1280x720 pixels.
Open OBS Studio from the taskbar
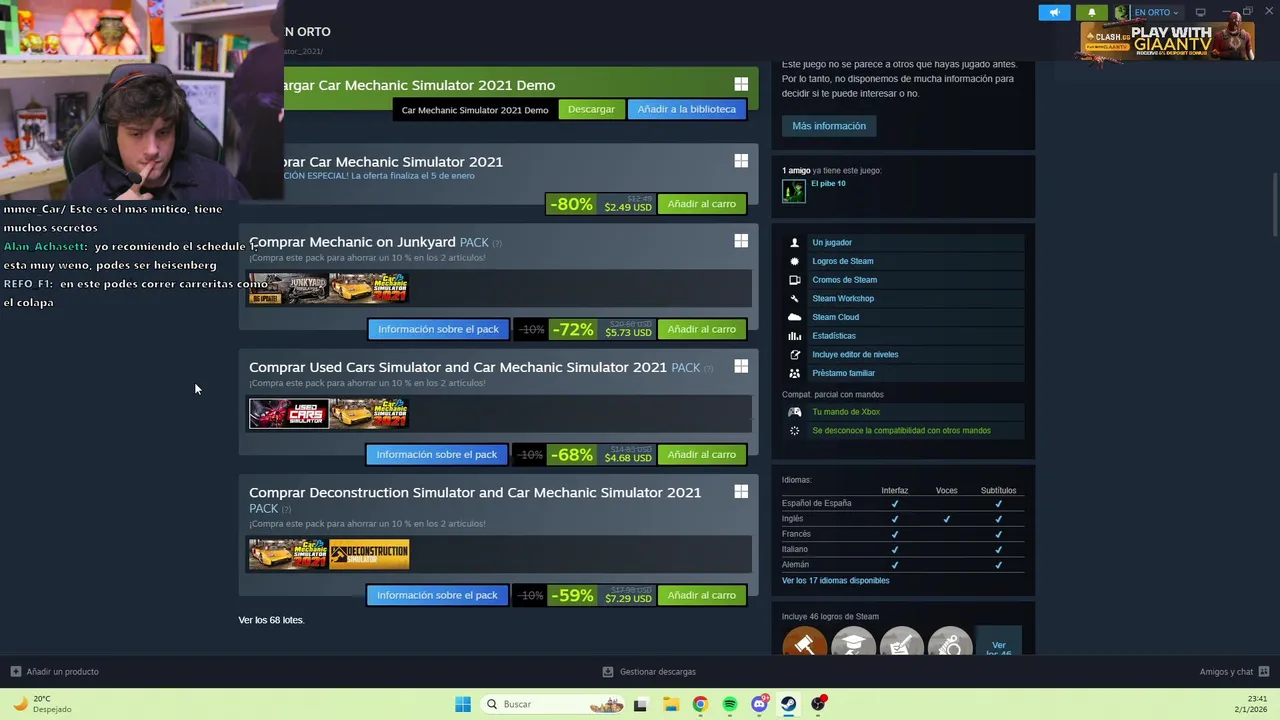(818, 704)
